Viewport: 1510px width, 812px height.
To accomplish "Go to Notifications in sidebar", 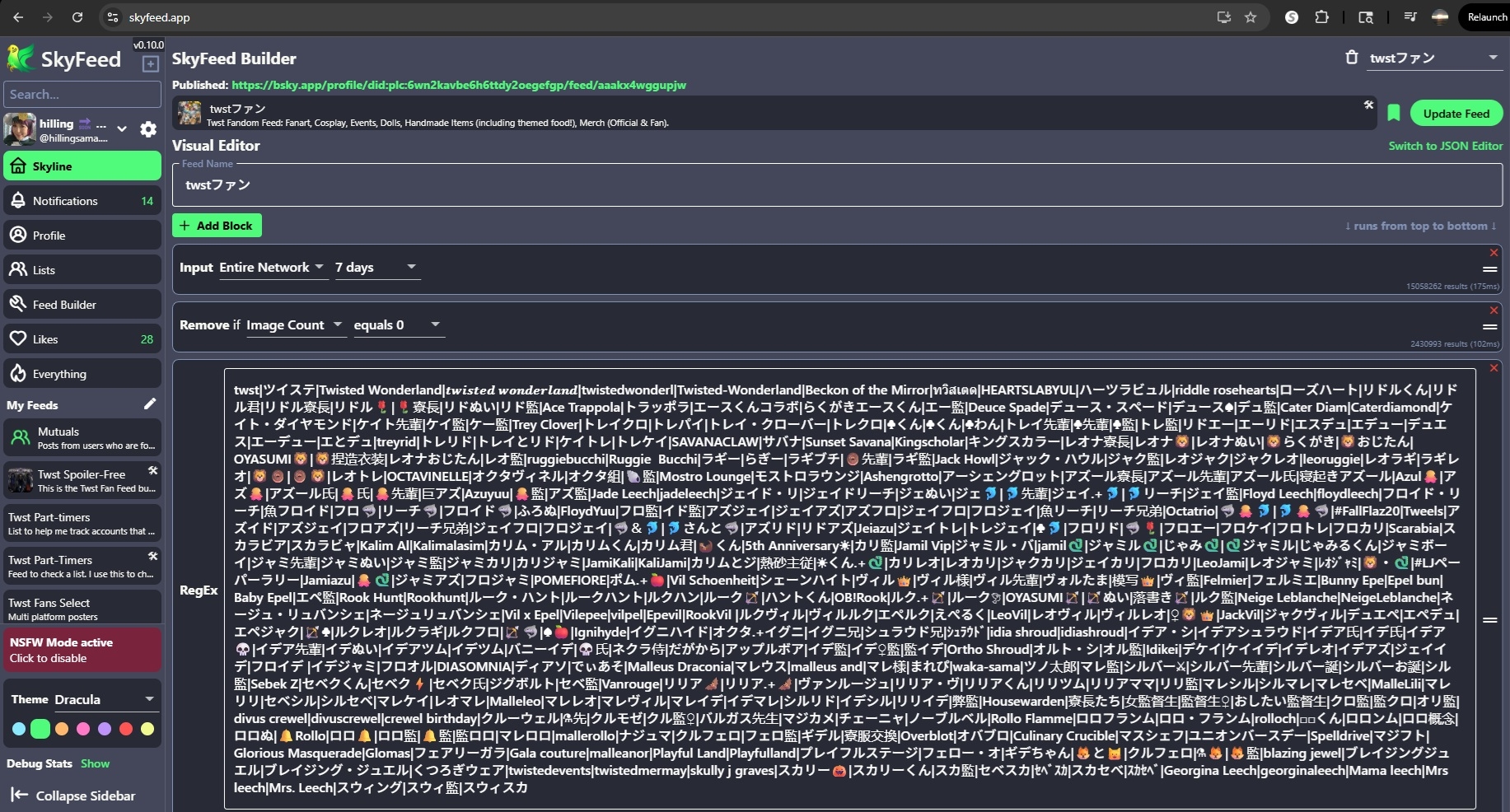I will 82,201.
